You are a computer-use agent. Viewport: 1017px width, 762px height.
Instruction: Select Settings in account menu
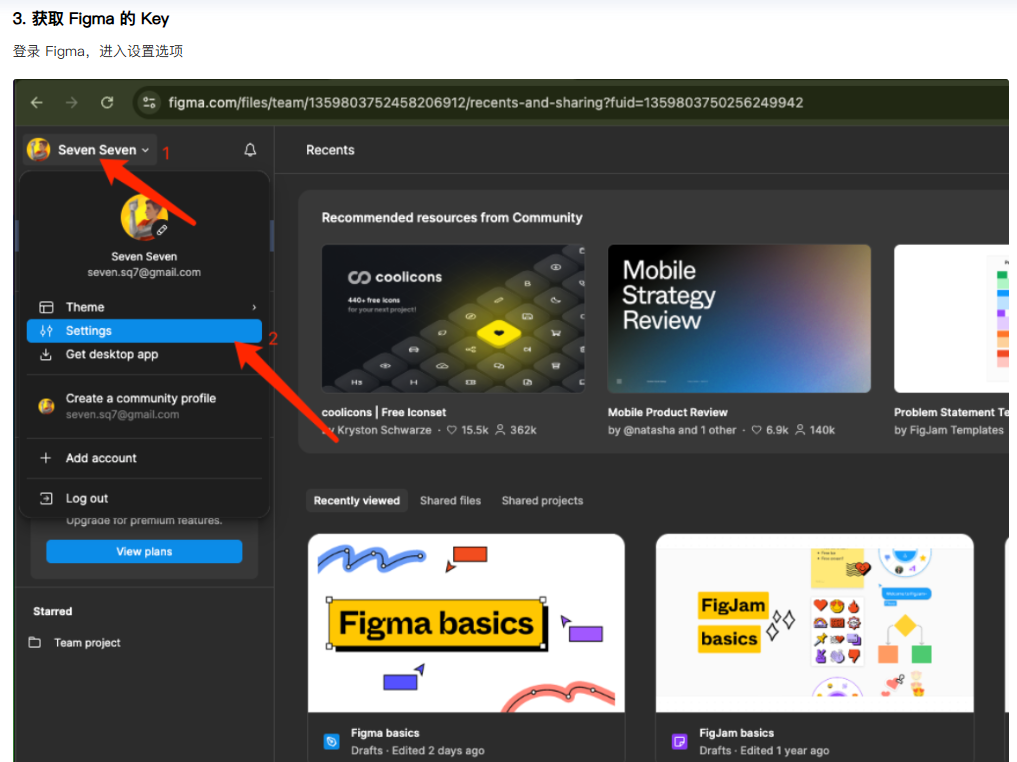point(144,331)
